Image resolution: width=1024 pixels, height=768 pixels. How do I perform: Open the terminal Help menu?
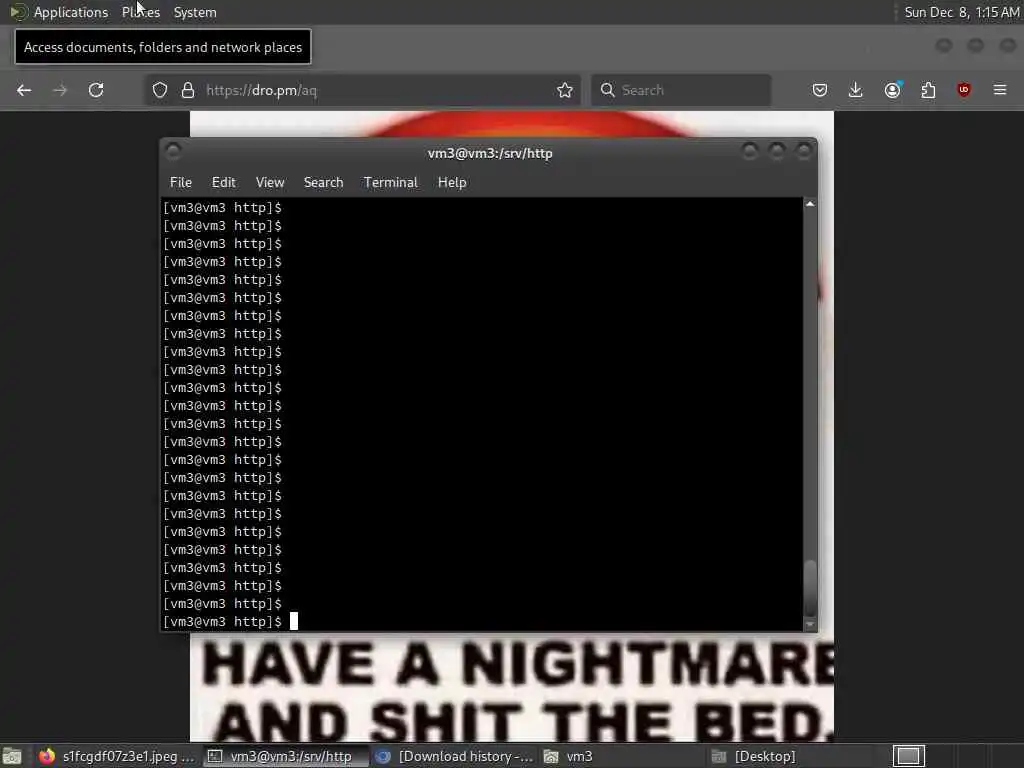pos(452,182)
